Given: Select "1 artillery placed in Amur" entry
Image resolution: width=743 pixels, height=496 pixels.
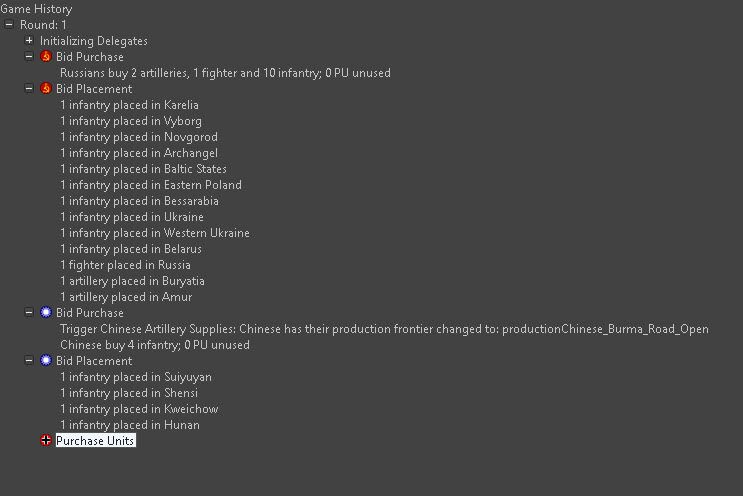Looking at the screenshot, I should 126,297.
